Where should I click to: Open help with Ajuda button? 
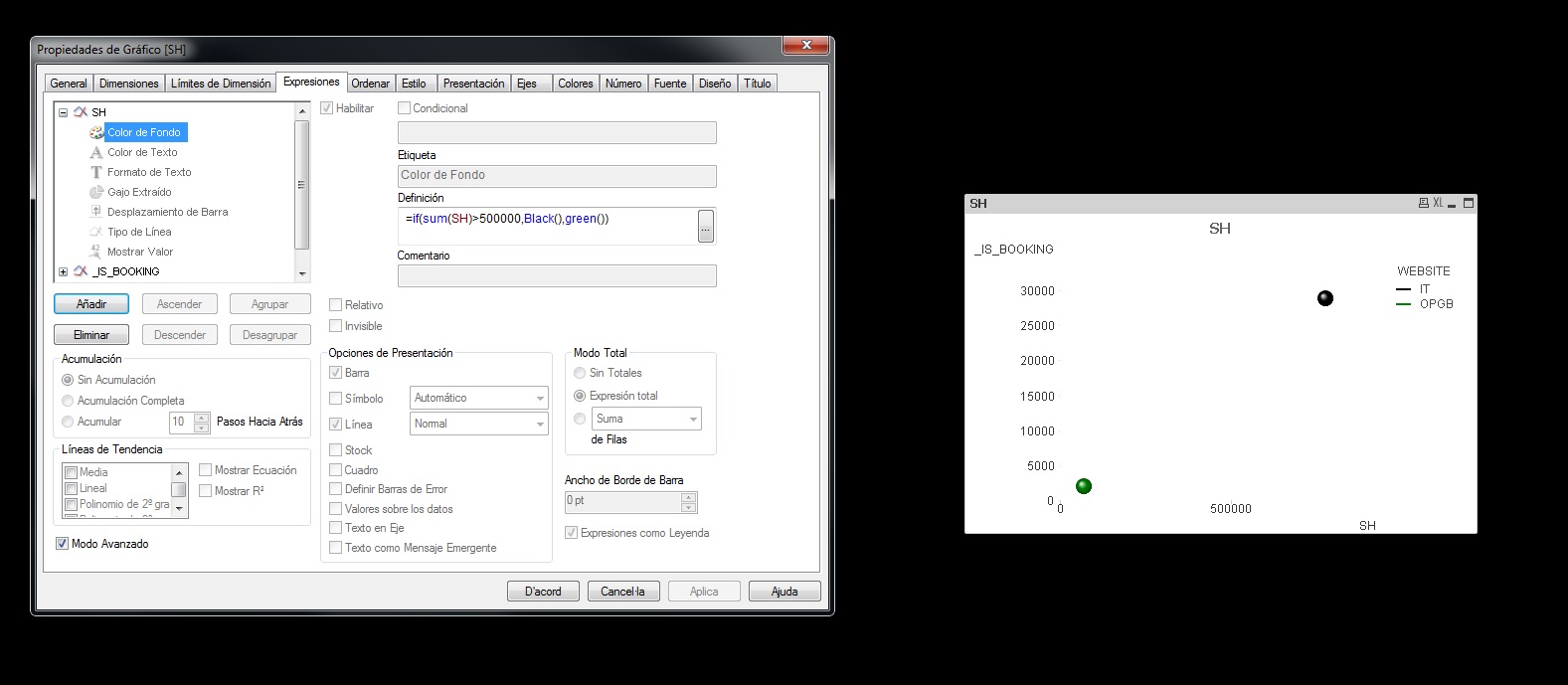tap(784, 592)
